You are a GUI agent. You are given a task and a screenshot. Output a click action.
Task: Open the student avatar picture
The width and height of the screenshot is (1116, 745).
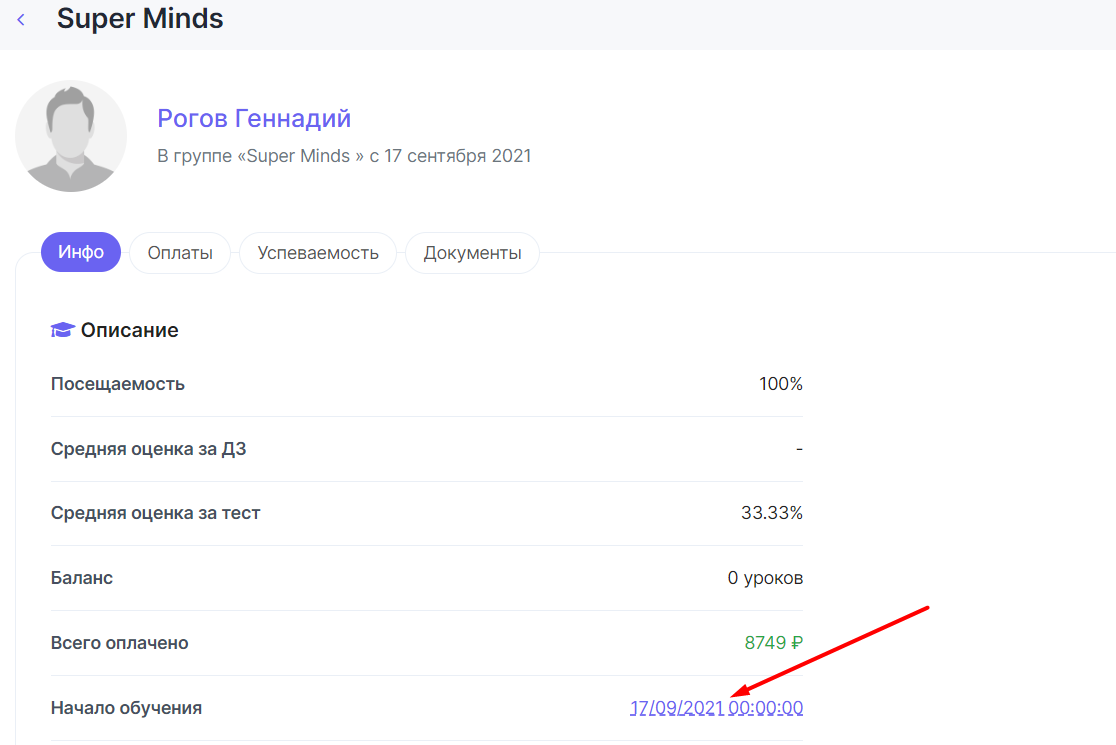(x=71, y=136)
